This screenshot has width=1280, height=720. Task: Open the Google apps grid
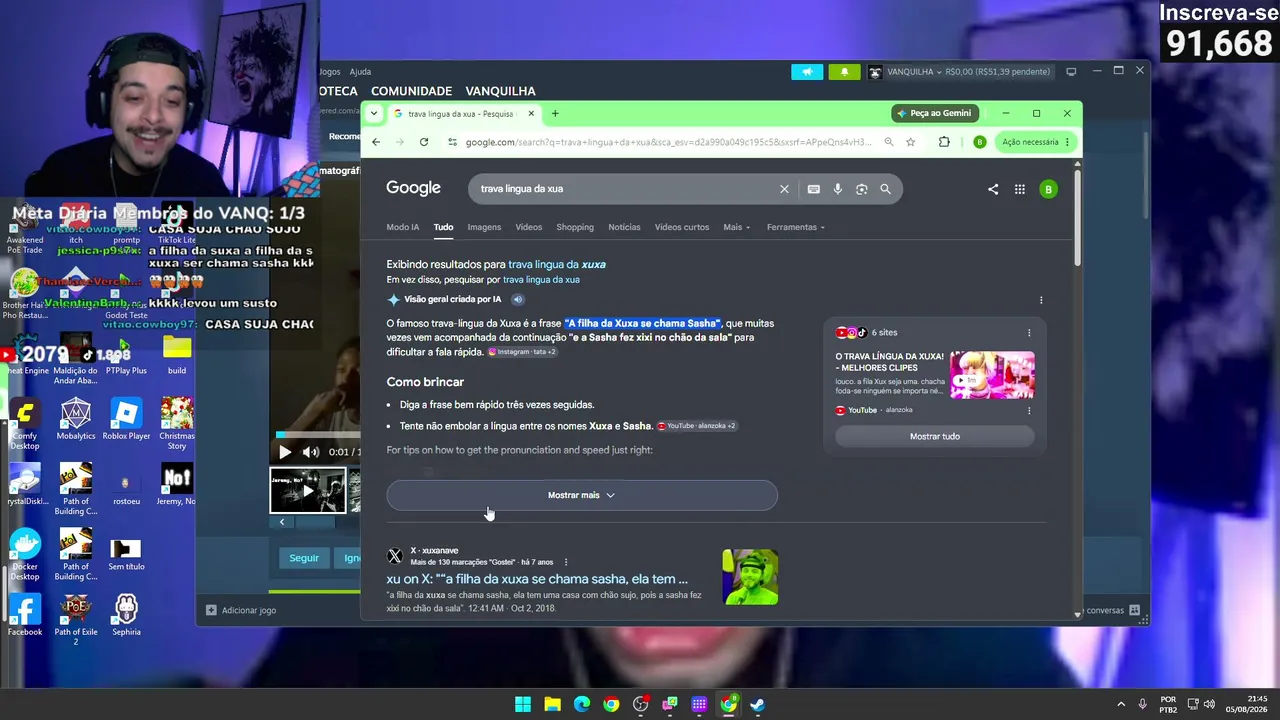click(x=1020, y=189)
